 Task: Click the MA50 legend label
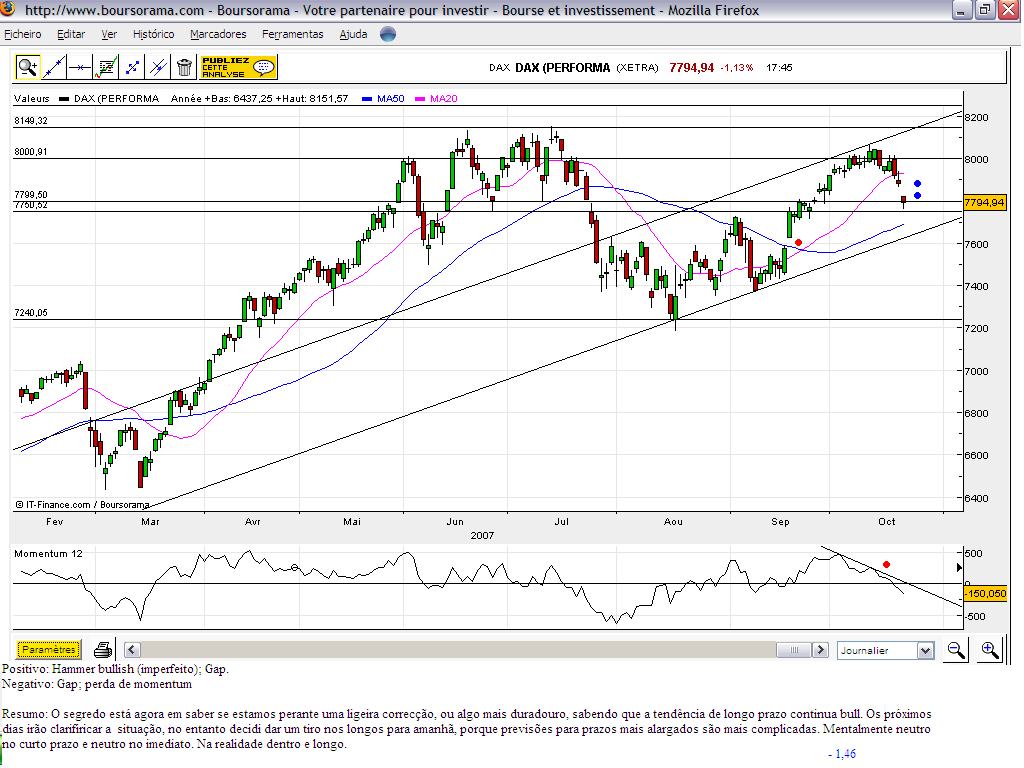click(x=391, y=99)
